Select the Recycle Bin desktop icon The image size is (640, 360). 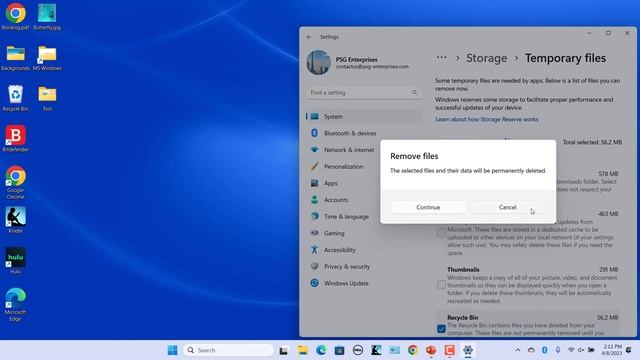(16, 98)
